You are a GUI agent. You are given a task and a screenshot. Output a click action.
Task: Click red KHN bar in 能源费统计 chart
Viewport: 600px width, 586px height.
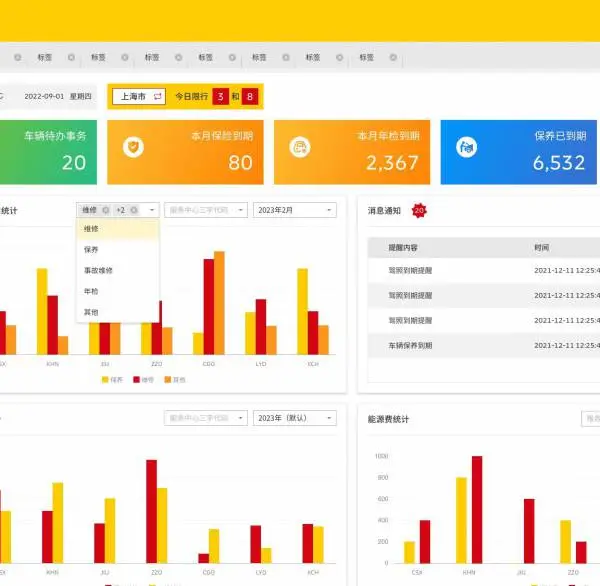pos(477,509)
